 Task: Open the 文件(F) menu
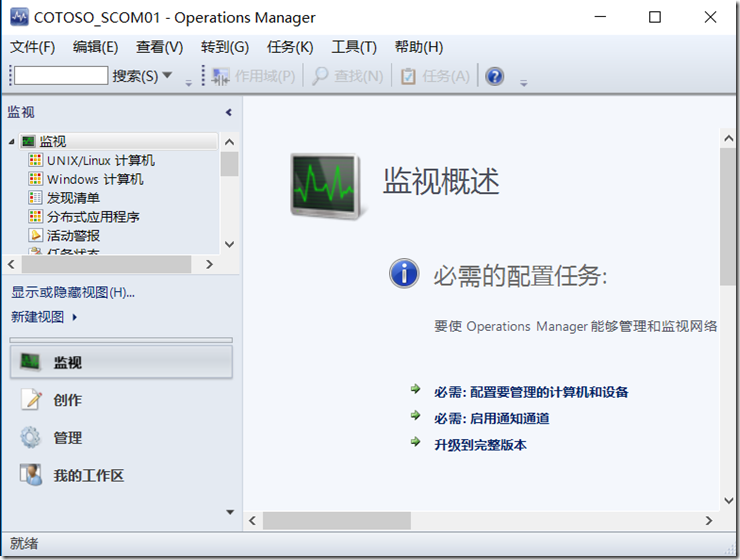coord(33,47)
